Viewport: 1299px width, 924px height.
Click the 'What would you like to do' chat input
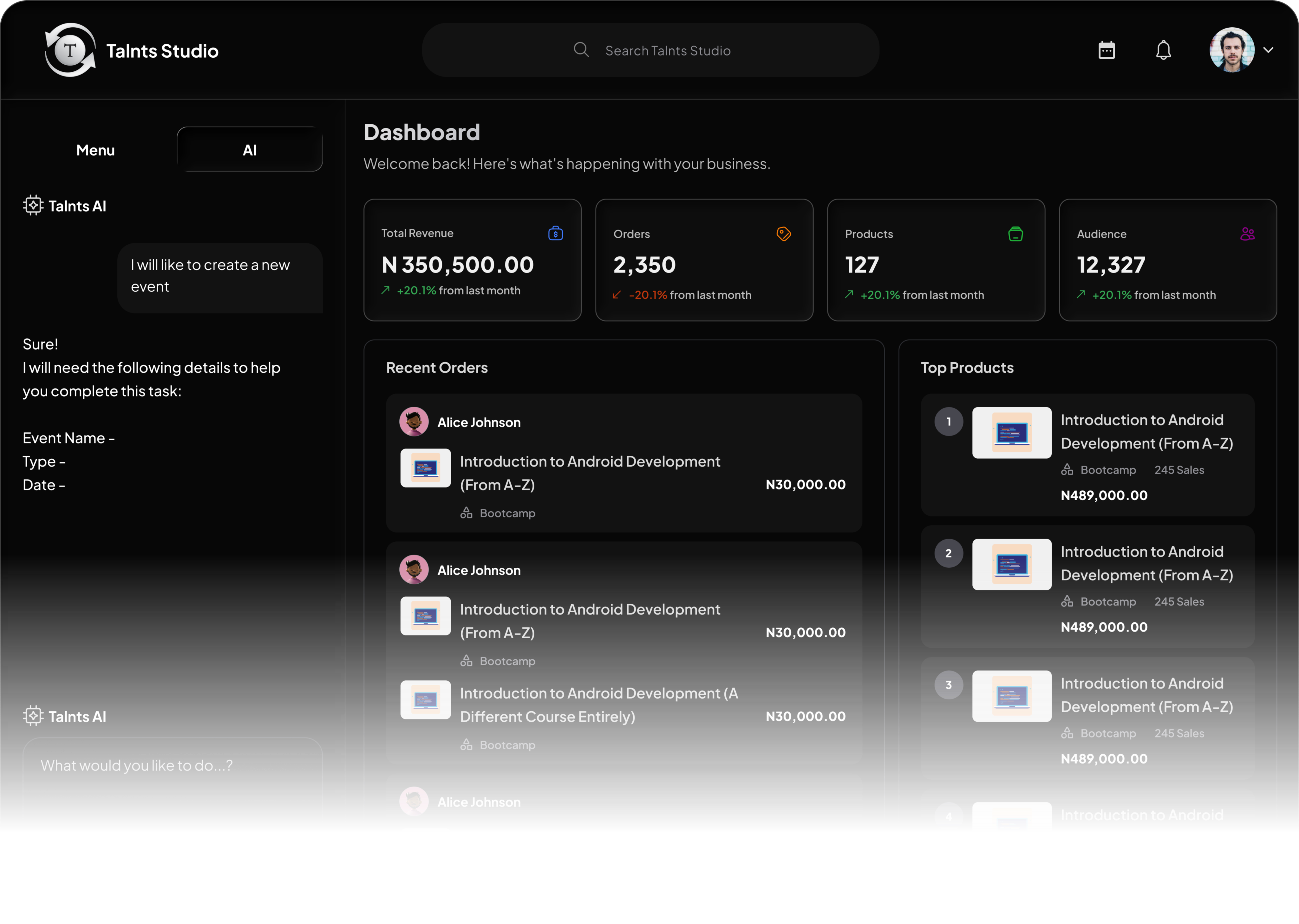[136, 765]
